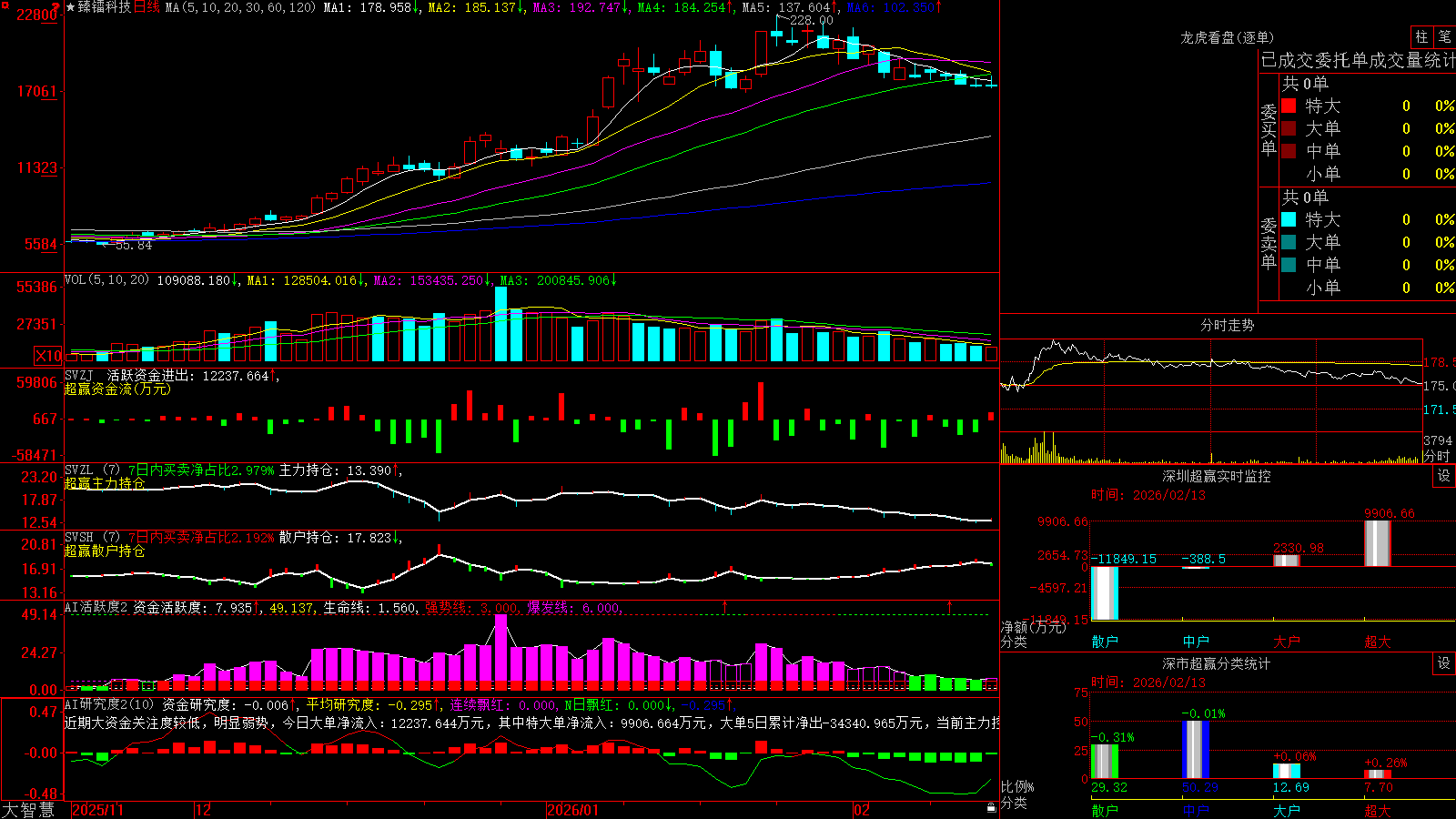1456x819 pixels.
Task: Click the 臻镭科技 stock name
Action: click(105, 7)
